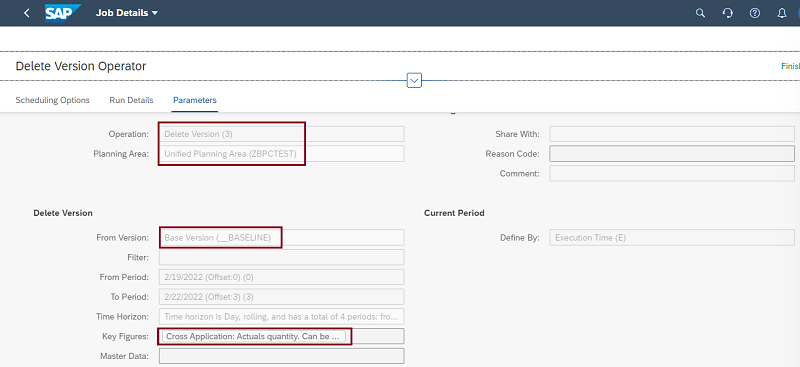Expand the header with chevron button

414,80
